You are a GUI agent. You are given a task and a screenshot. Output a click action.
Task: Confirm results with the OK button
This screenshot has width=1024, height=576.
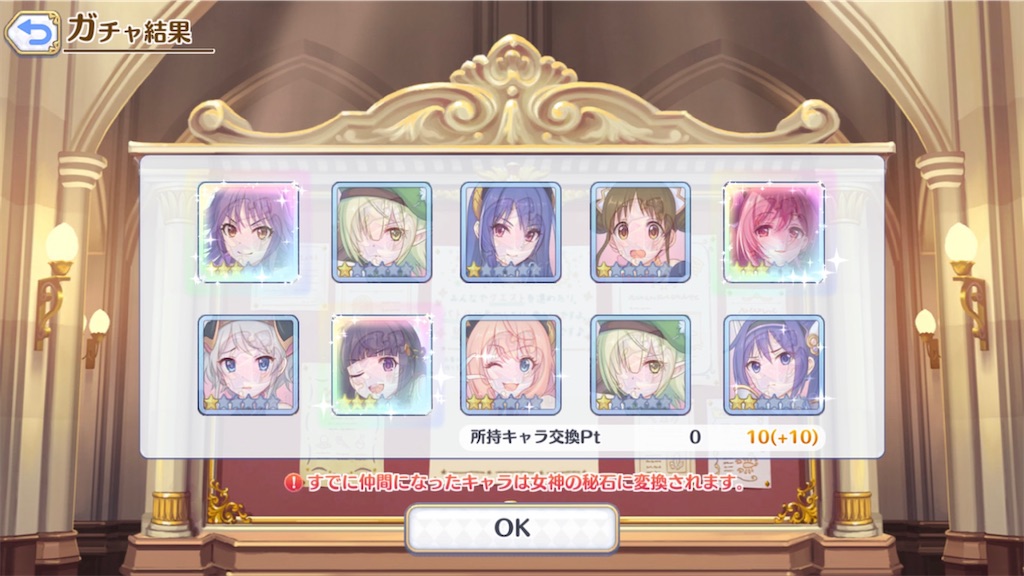511,528
